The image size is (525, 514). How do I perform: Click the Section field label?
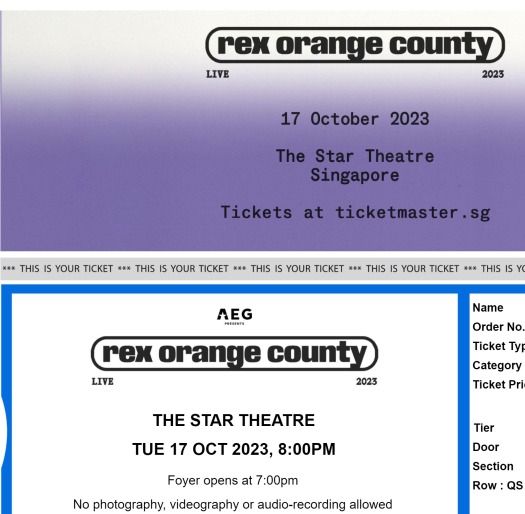pos(493,466)
